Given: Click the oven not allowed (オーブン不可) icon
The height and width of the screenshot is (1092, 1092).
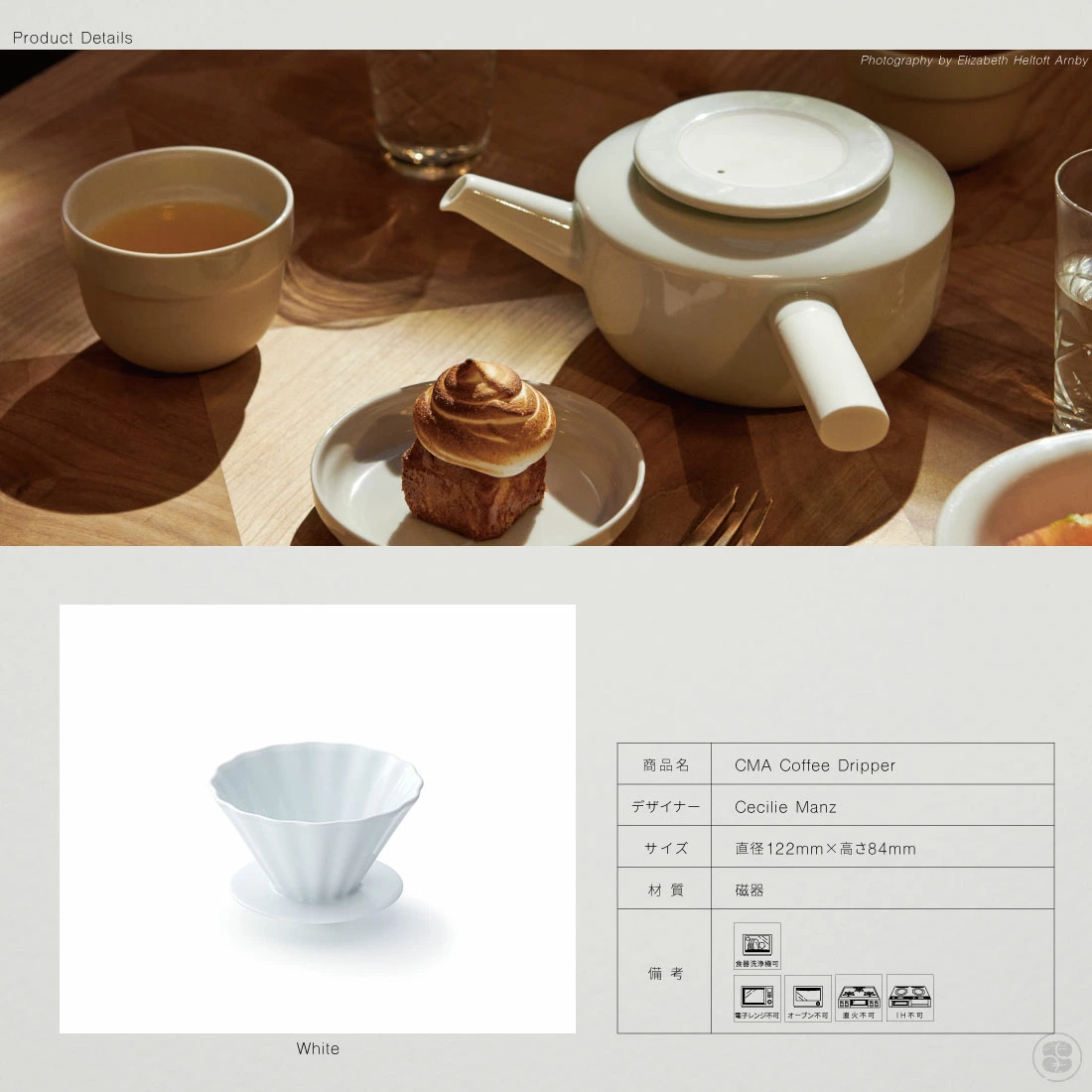Looking at the screenshot, I should pos(808,998).
